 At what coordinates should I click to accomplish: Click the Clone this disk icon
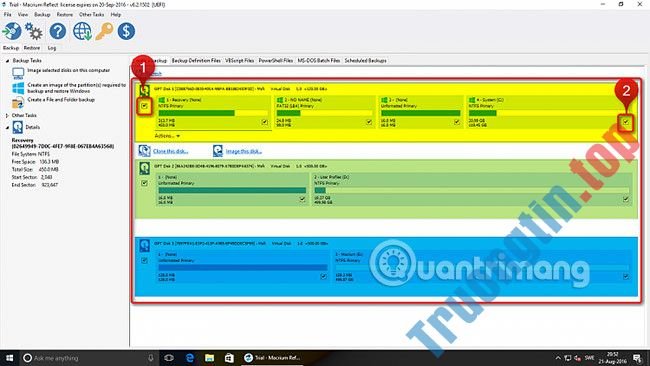(x=144, y=151)
